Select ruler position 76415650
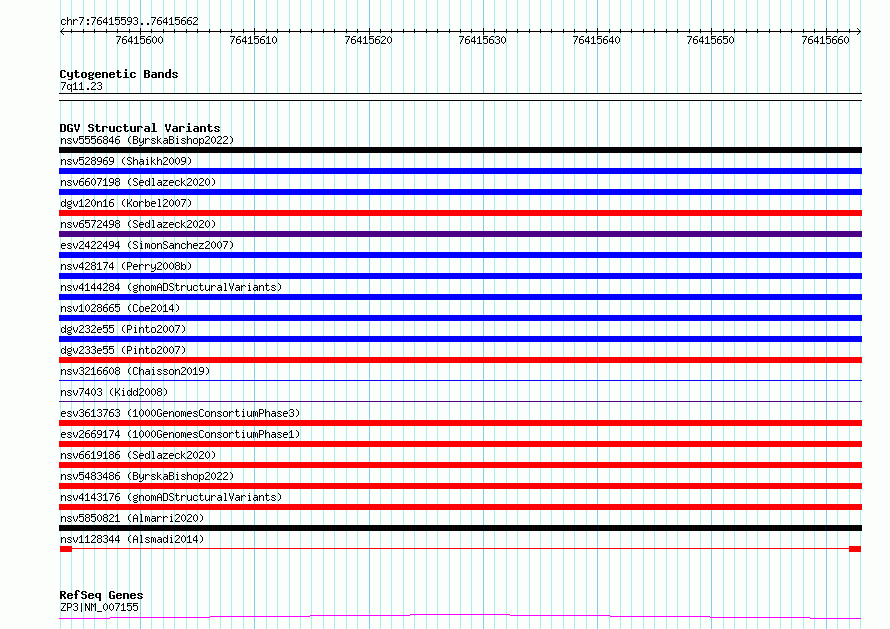Screen dimensions: 890x629 pyautogui.click(x=711, y=40)
